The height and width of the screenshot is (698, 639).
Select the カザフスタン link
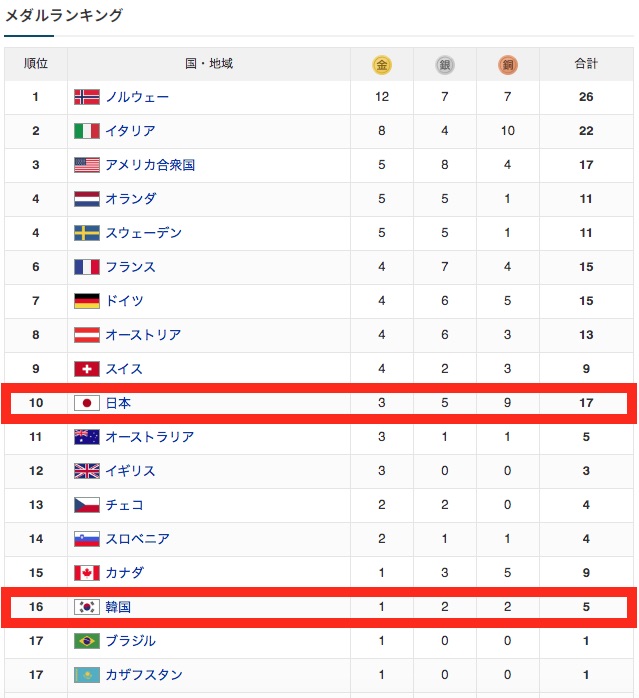coord(144,675)
